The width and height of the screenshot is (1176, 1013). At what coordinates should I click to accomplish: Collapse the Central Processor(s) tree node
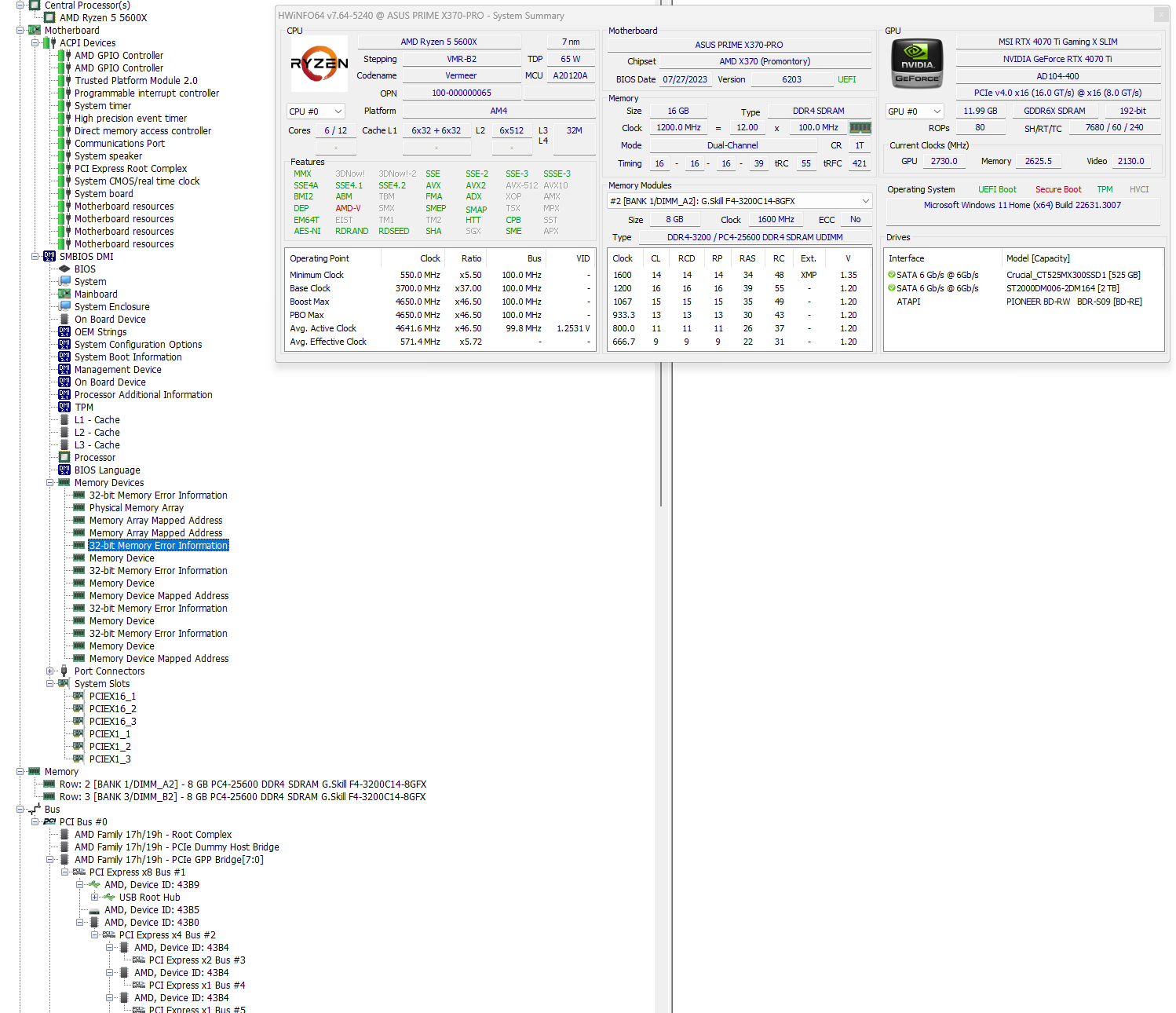20,5
